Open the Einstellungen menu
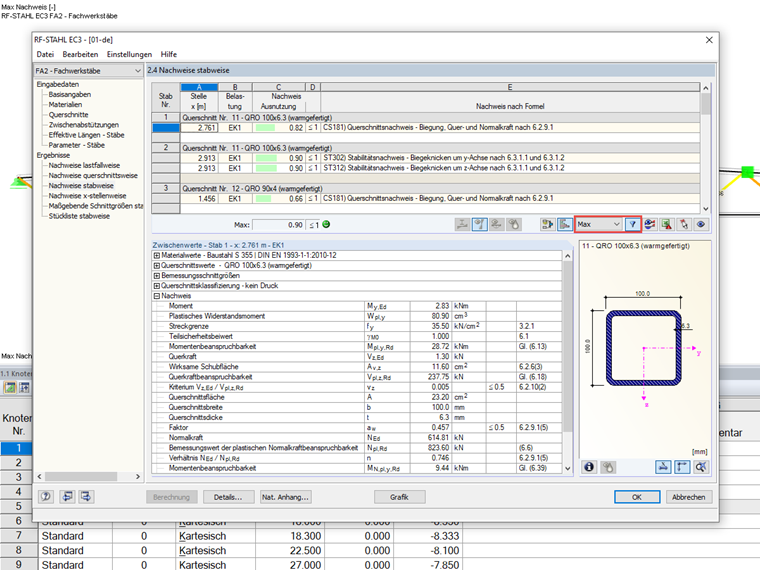The height and width of the screenshot is (570, 760). pos(129,54)
